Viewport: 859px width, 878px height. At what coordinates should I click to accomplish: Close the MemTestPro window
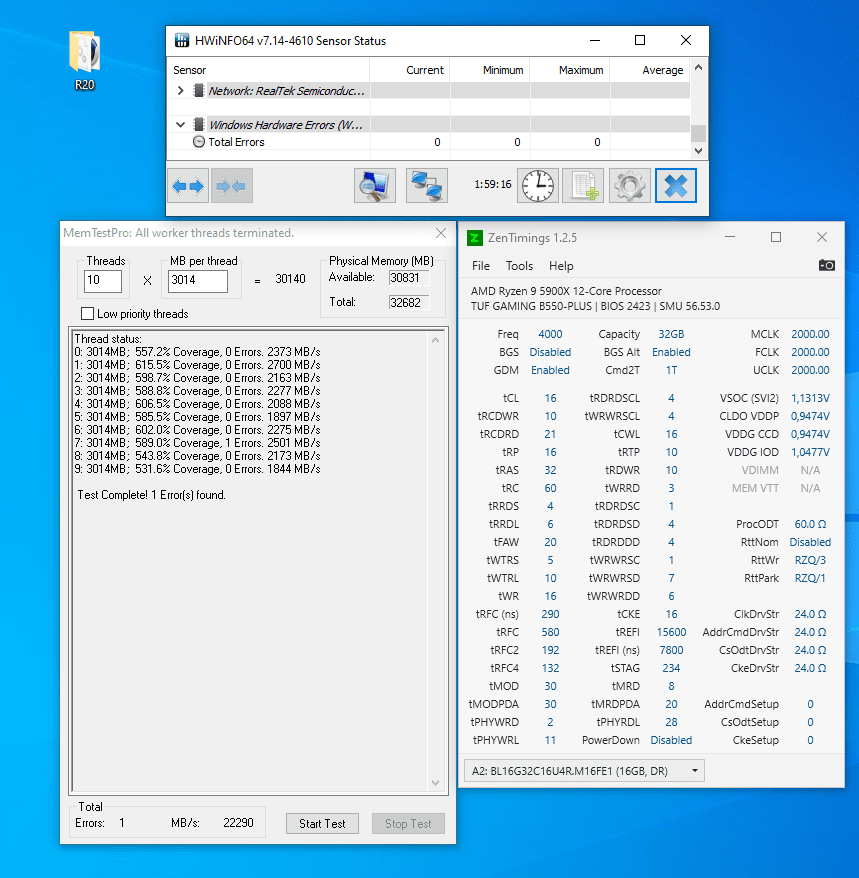(x=441, y=233)
